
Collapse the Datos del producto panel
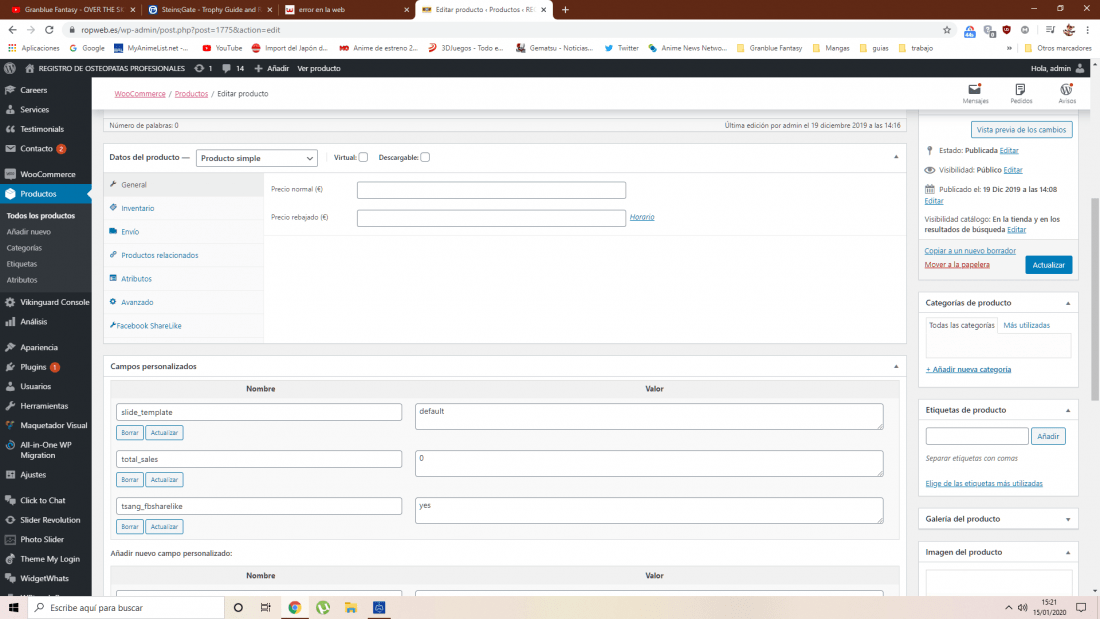896,157
